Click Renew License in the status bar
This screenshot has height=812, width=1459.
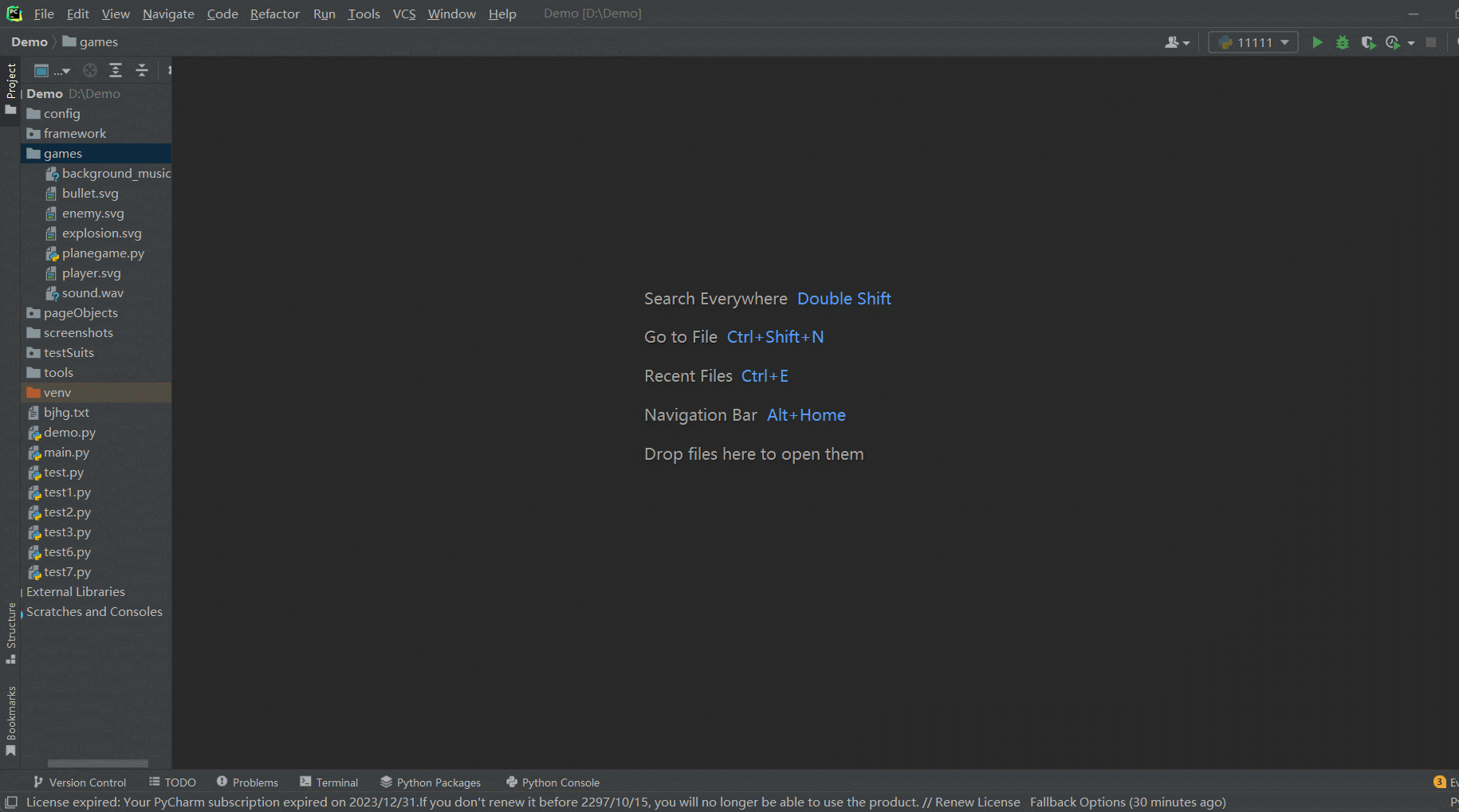tap(977, 802)
